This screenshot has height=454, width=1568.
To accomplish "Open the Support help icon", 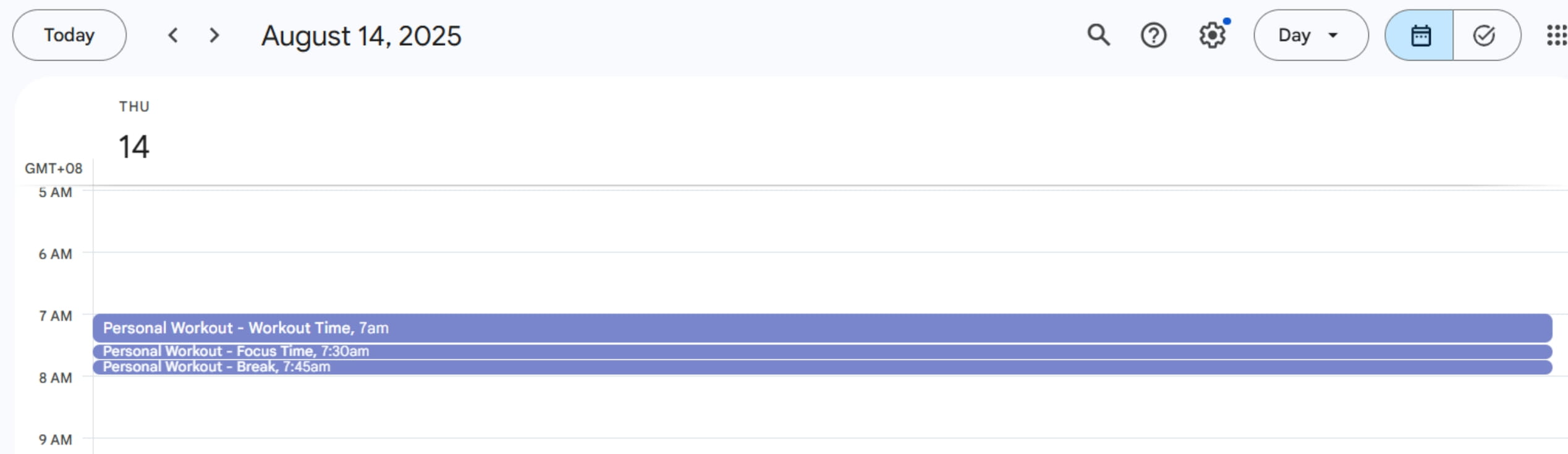I will (1153, 35).
